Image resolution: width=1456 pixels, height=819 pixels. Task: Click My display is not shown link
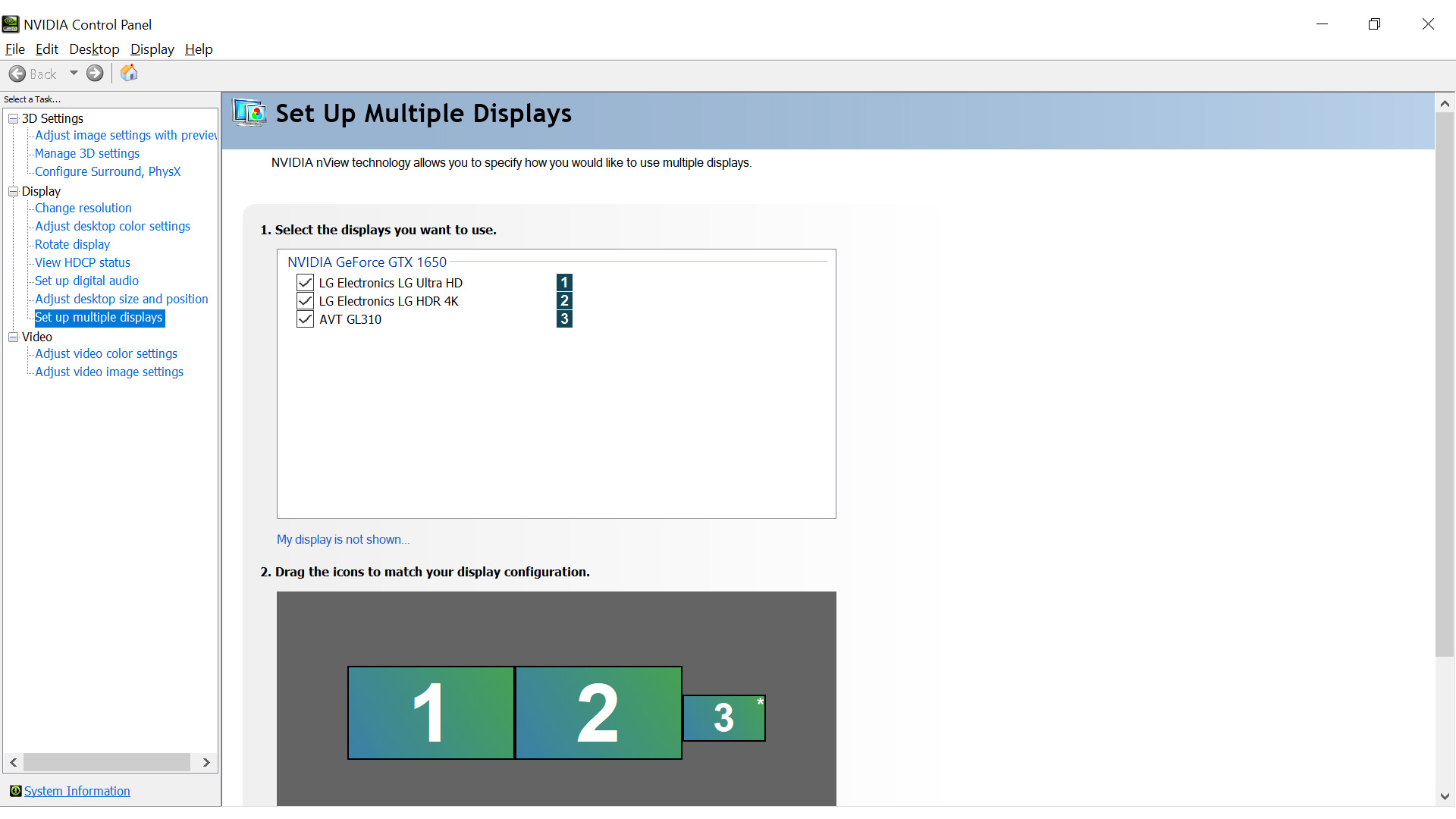(x=343, y=539)
